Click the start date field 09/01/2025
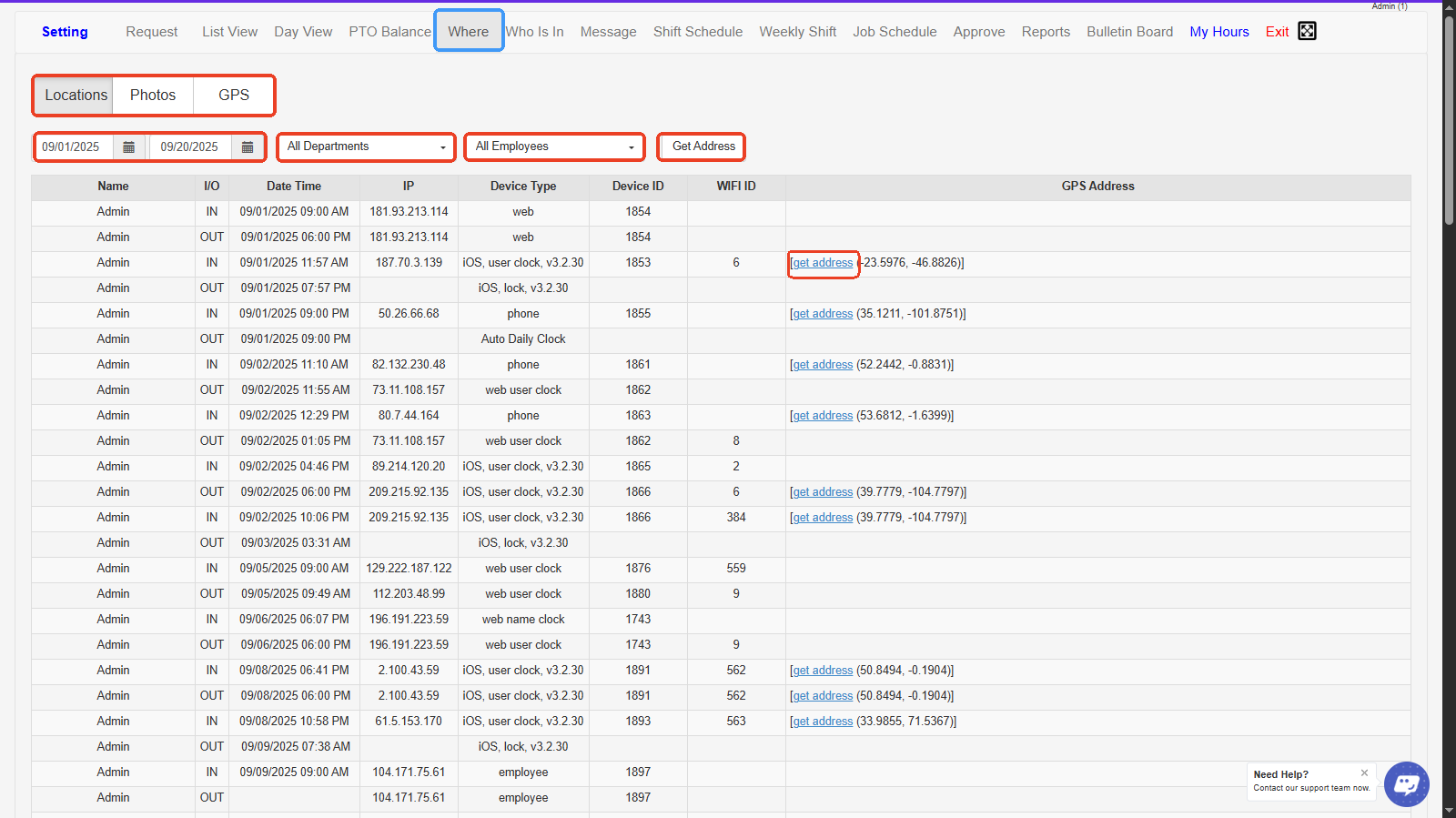Viewport: 1456px width, 818px height. [x=73, y=146]
